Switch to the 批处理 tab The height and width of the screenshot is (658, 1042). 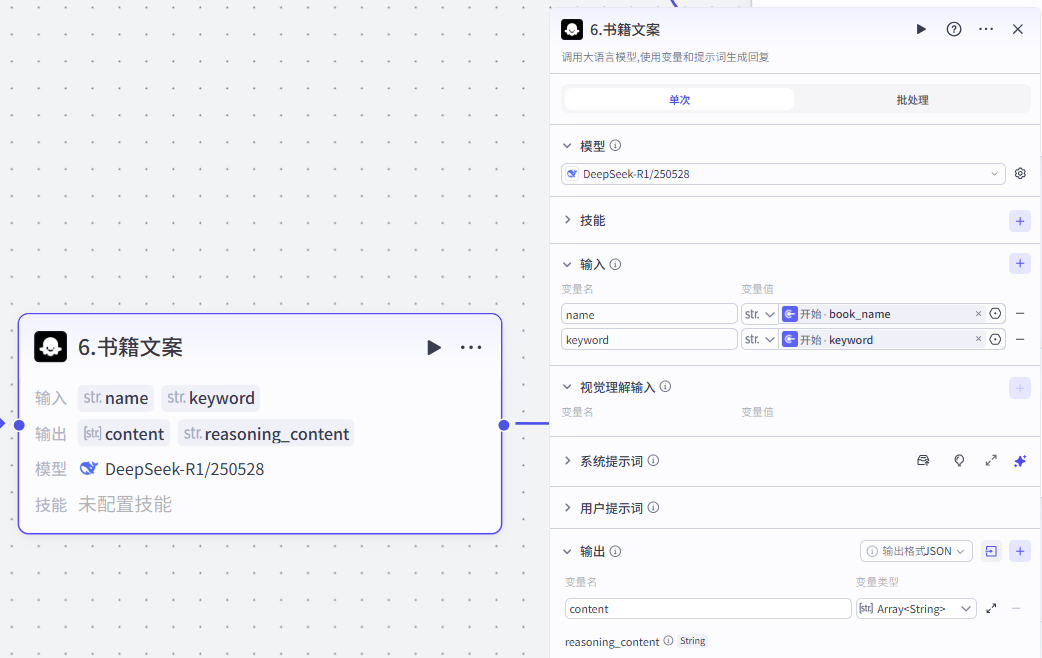(x=912, y=99)
